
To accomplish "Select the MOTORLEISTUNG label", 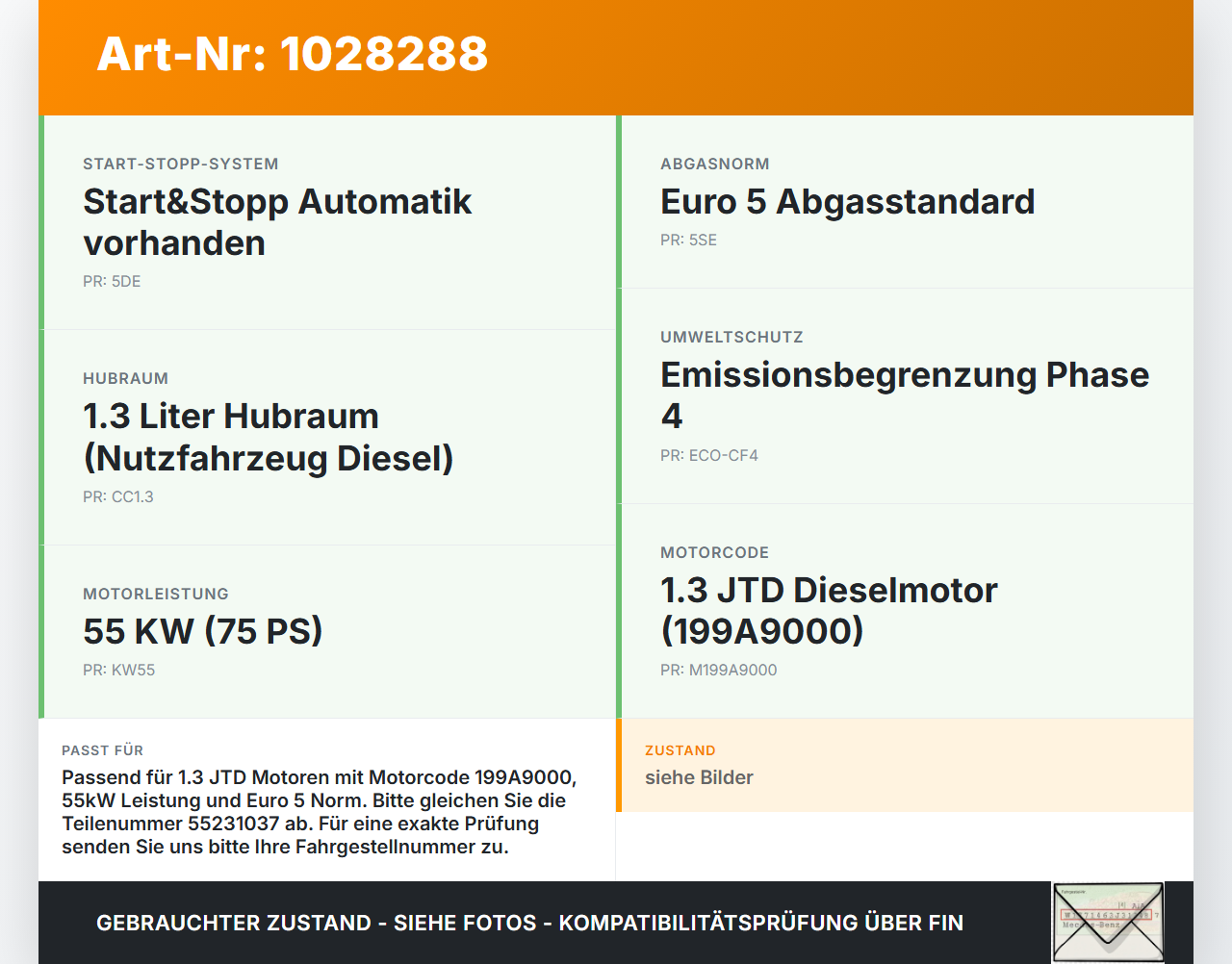I will click(156, 594).
